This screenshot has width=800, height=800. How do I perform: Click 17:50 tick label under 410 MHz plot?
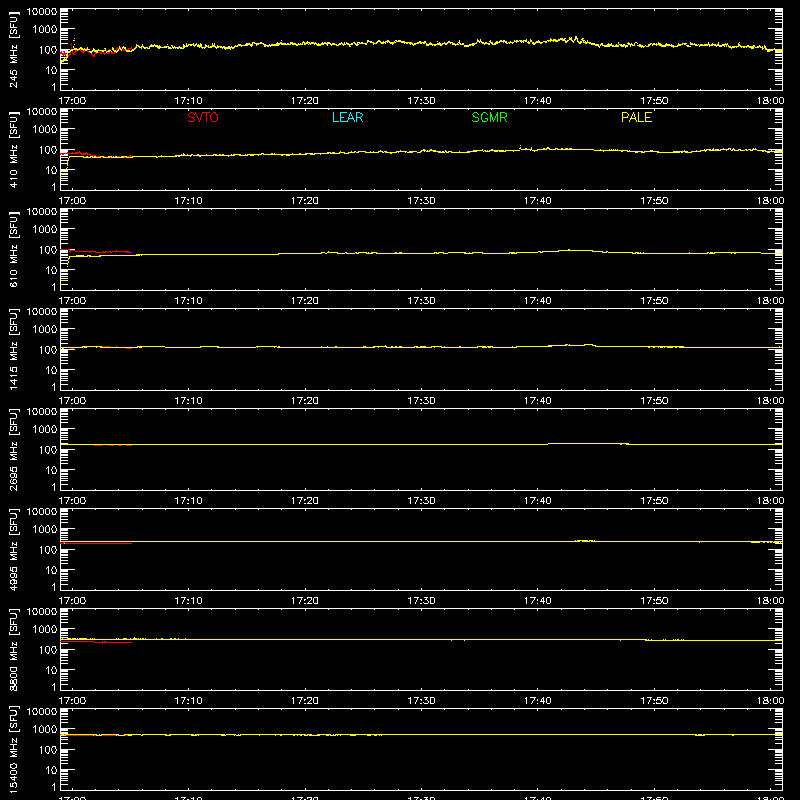(654, 201)
